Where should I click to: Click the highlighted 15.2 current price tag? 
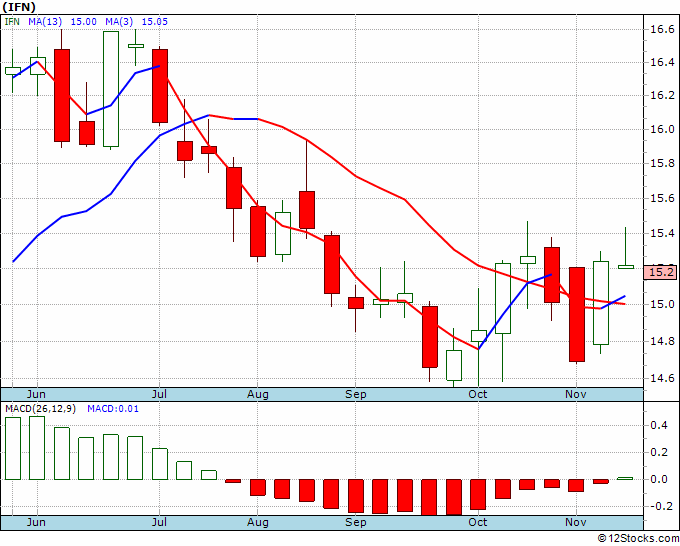pyautogui.click(x=660, y=272)
